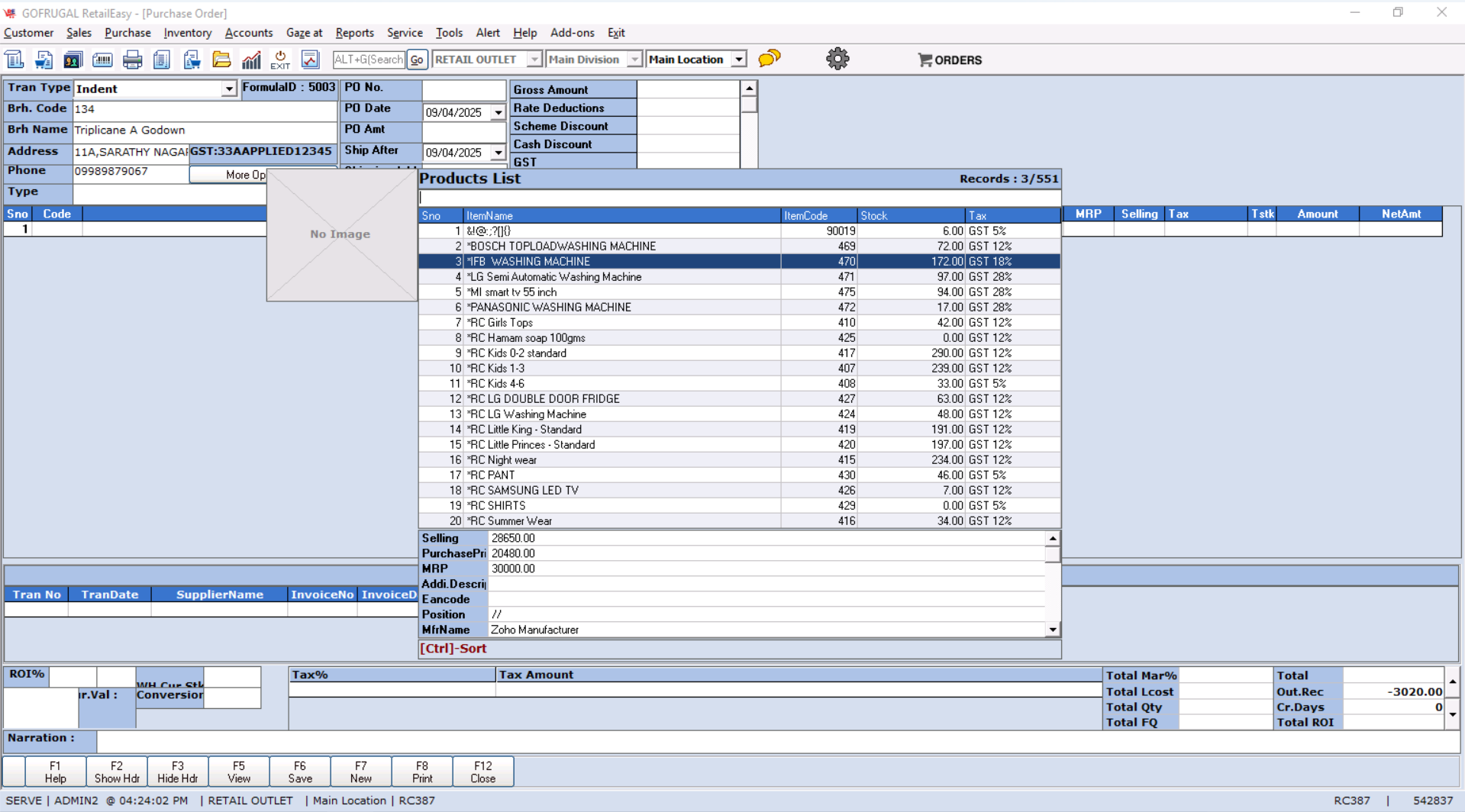
Task: Expand the Main Location dropdown
Action: [738, 60]
